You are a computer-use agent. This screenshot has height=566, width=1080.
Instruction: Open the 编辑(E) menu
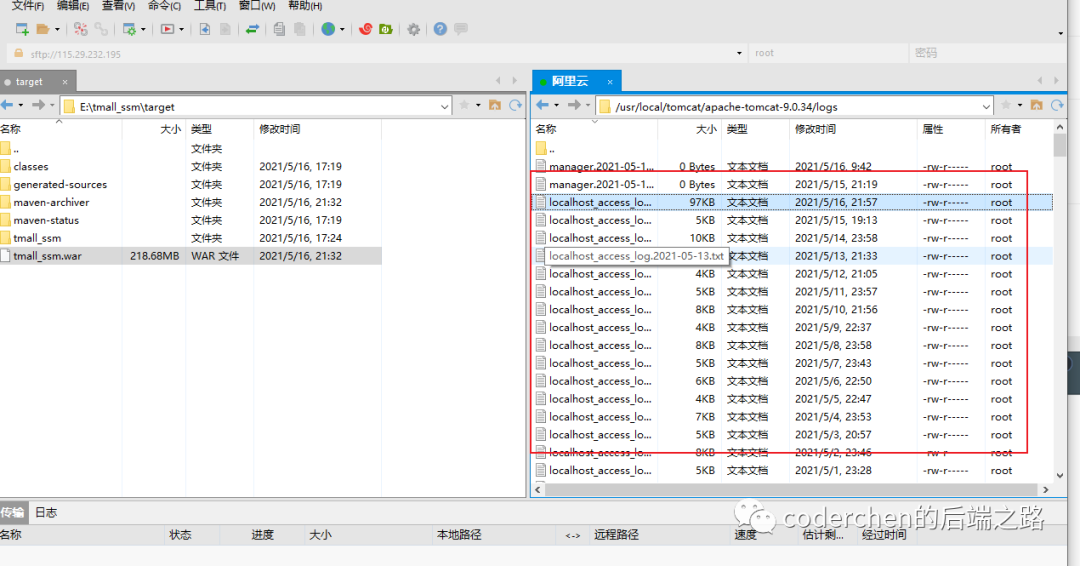tap(73, 6)
